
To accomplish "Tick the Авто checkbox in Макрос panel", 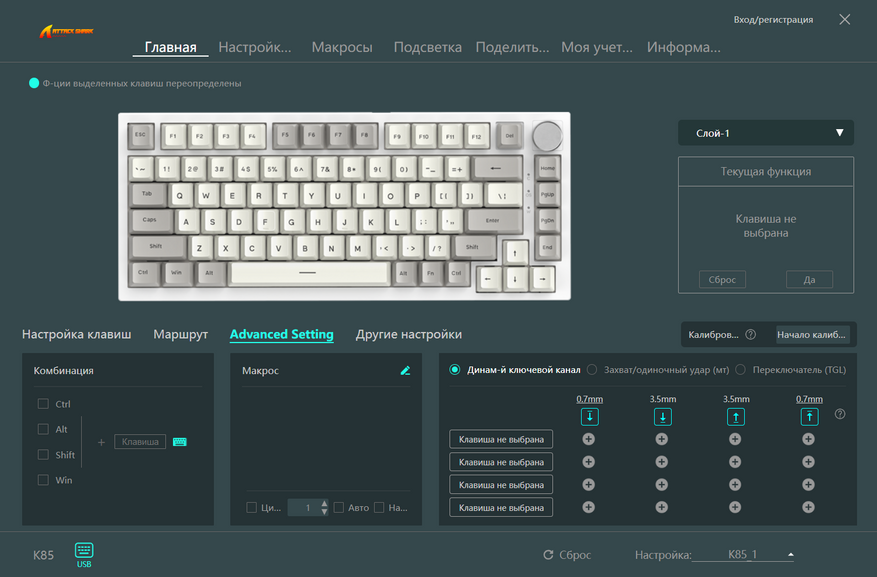I will [x=338, y=508].
